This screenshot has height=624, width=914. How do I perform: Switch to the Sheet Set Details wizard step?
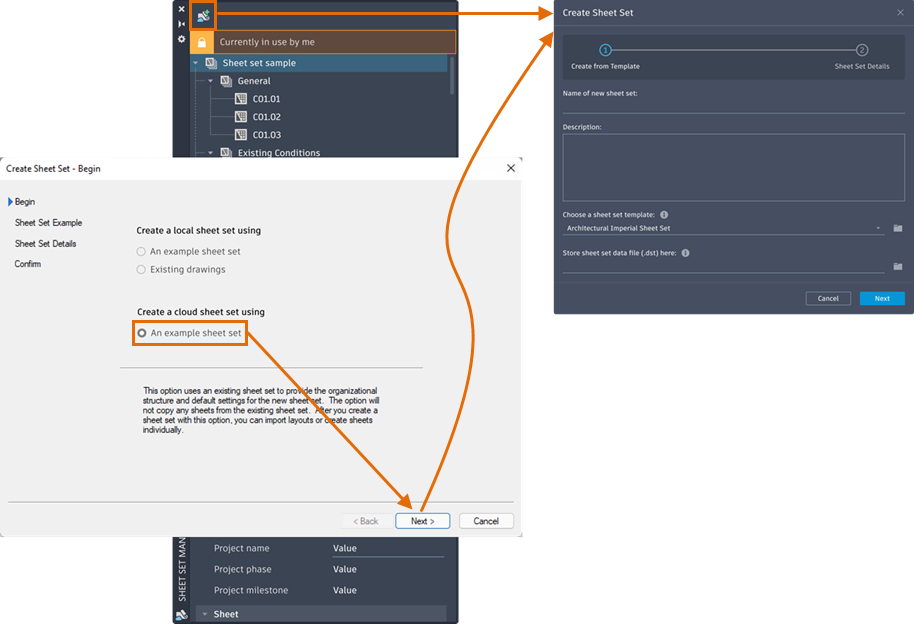click(x=44, y=243)
